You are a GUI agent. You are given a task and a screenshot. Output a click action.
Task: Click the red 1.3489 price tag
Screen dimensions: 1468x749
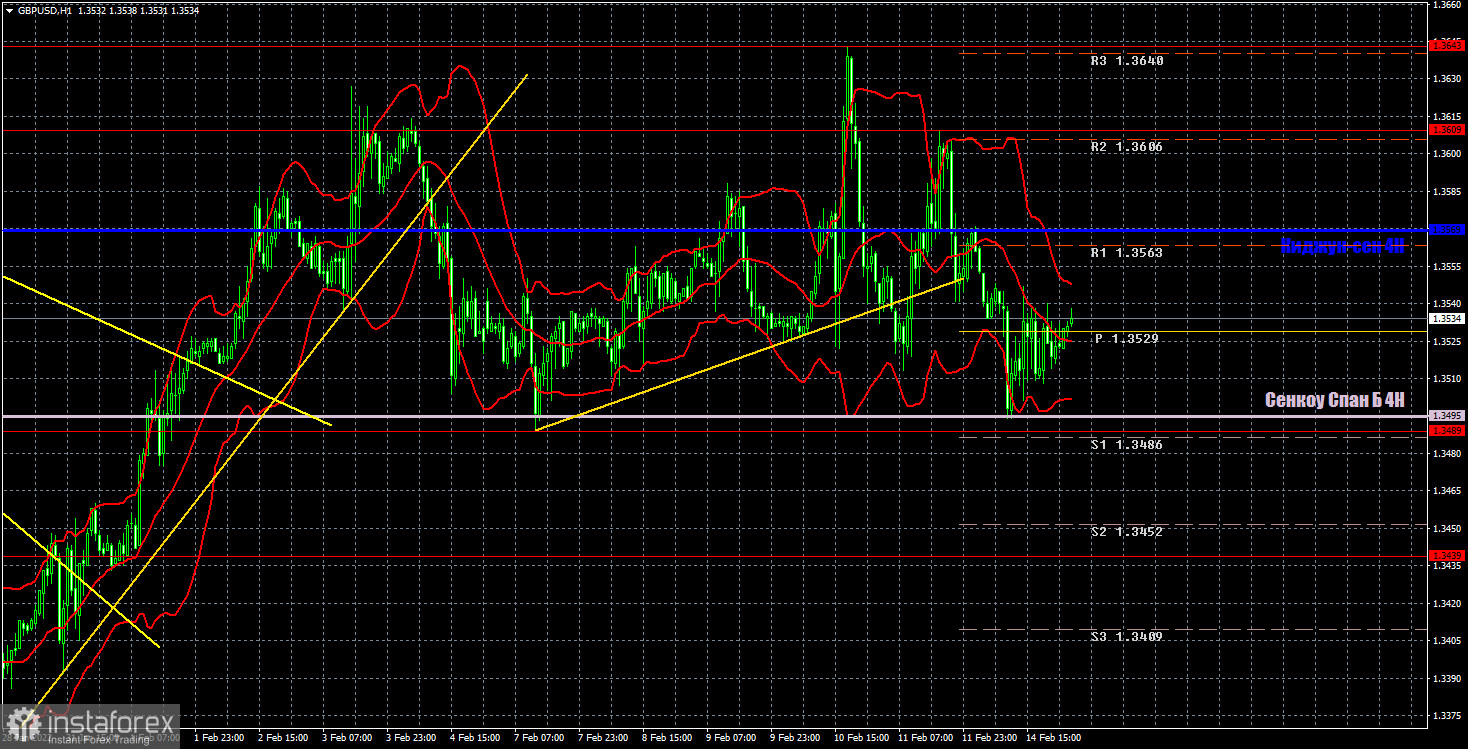click(1447, 430)
